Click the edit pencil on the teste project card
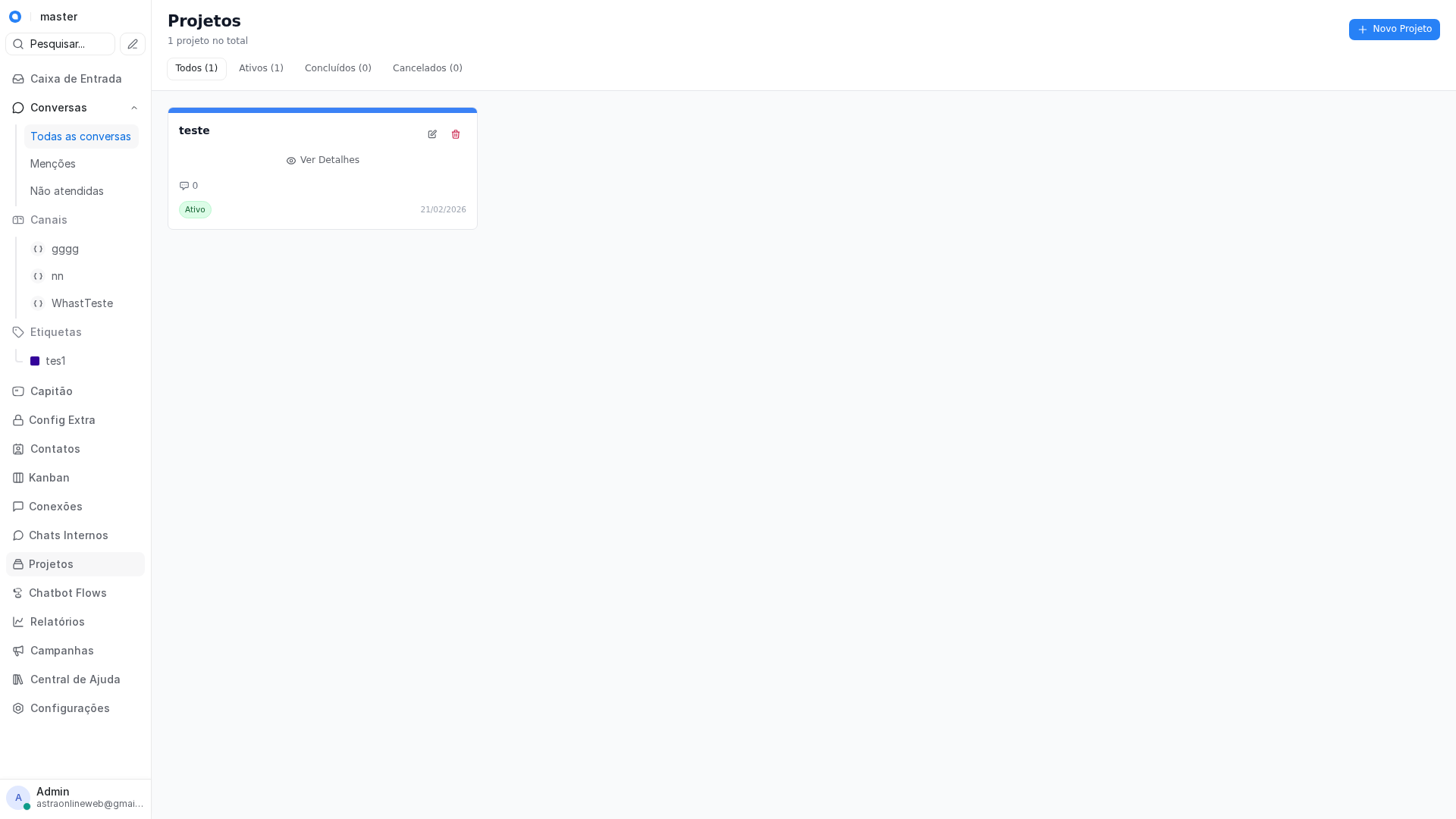Image resolution: width=1456 pixels, height=819 pixels. tap(432, 134)
